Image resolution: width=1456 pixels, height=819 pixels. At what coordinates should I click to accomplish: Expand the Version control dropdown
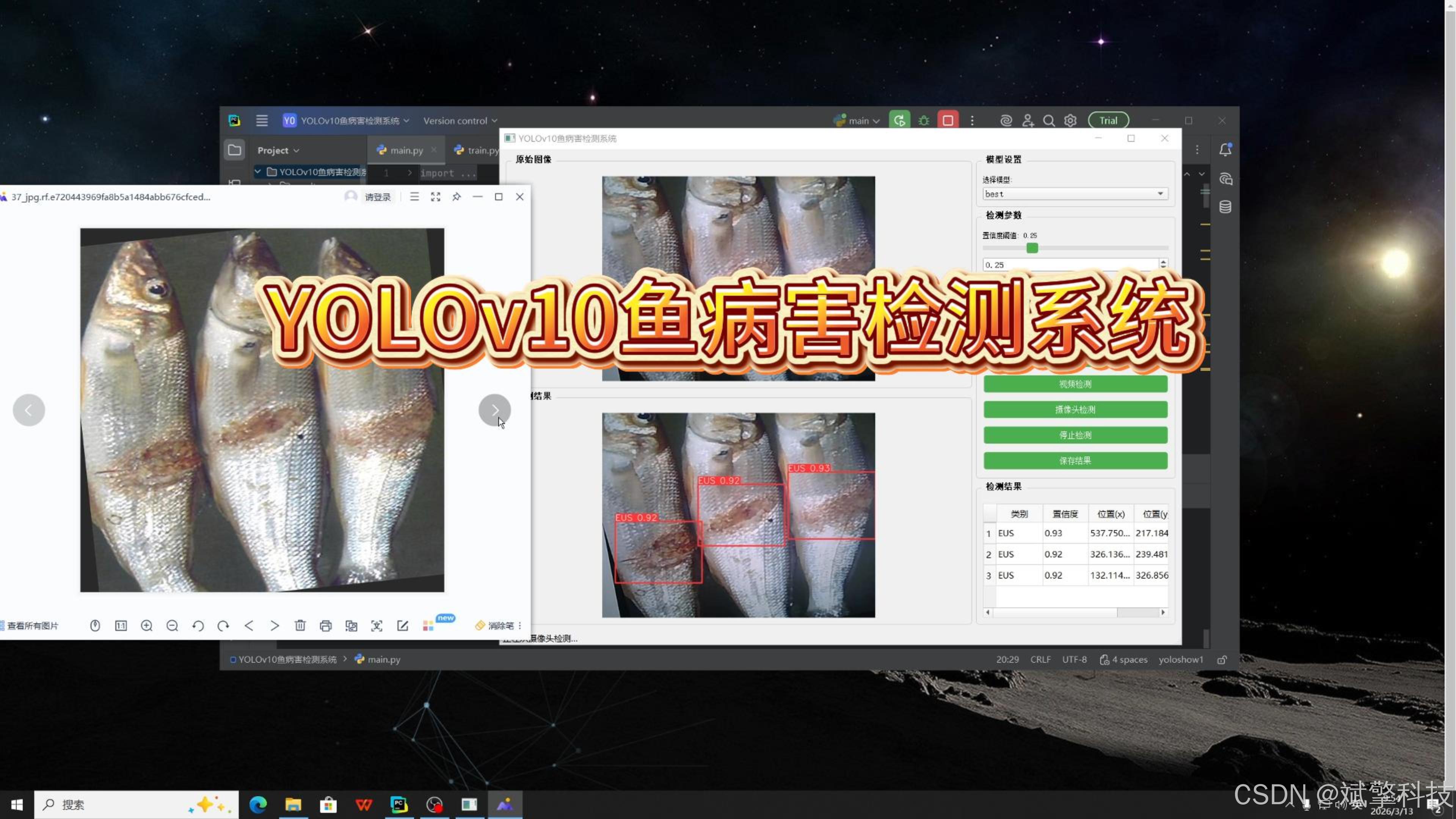point(460,121)
